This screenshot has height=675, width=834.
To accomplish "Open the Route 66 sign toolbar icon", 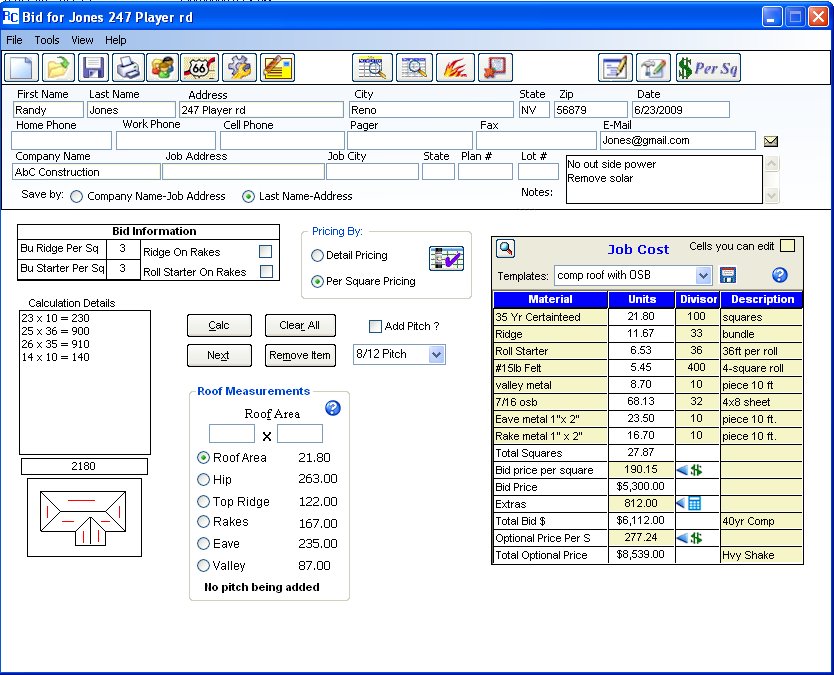I will tap(200, 67).
